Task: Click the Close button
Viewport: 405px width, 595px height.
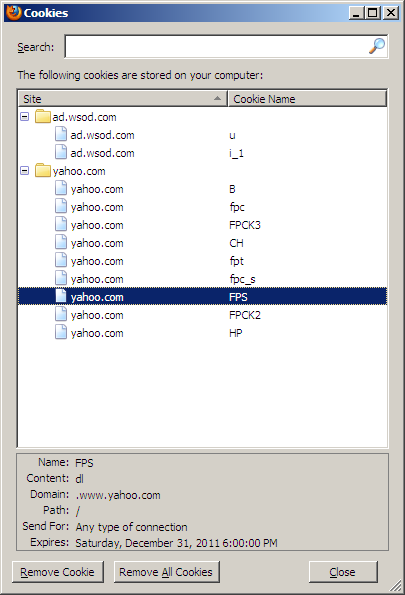Action: coord(343,572)
